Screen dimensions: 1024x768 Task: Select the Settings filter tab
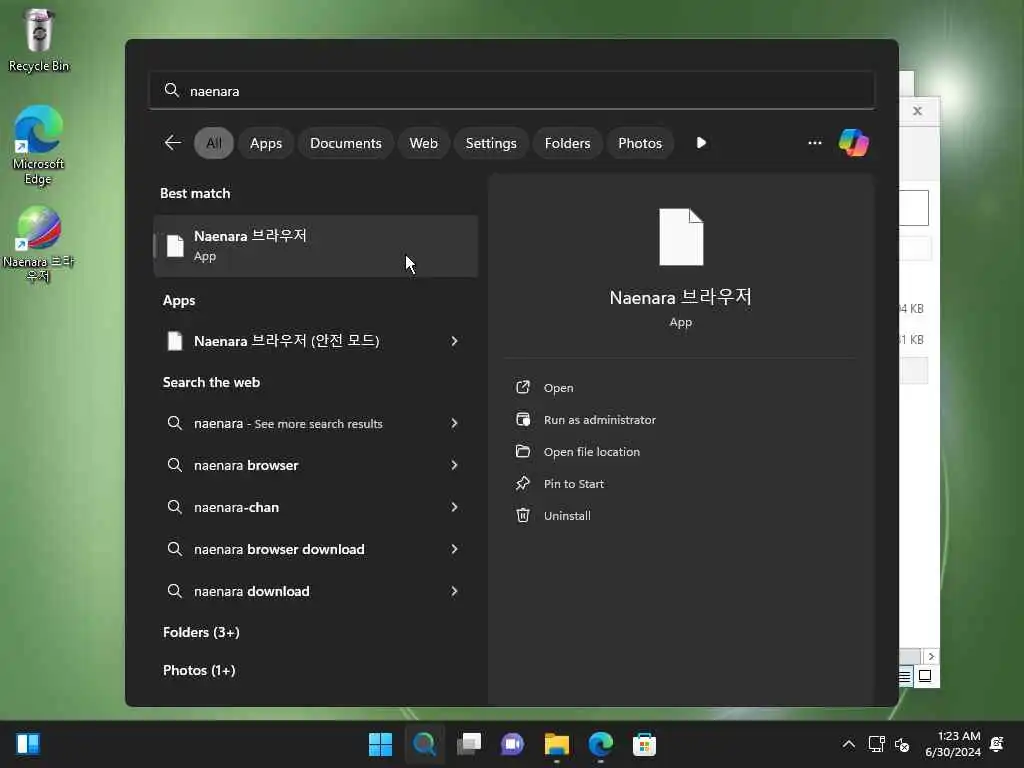point(490,143)
